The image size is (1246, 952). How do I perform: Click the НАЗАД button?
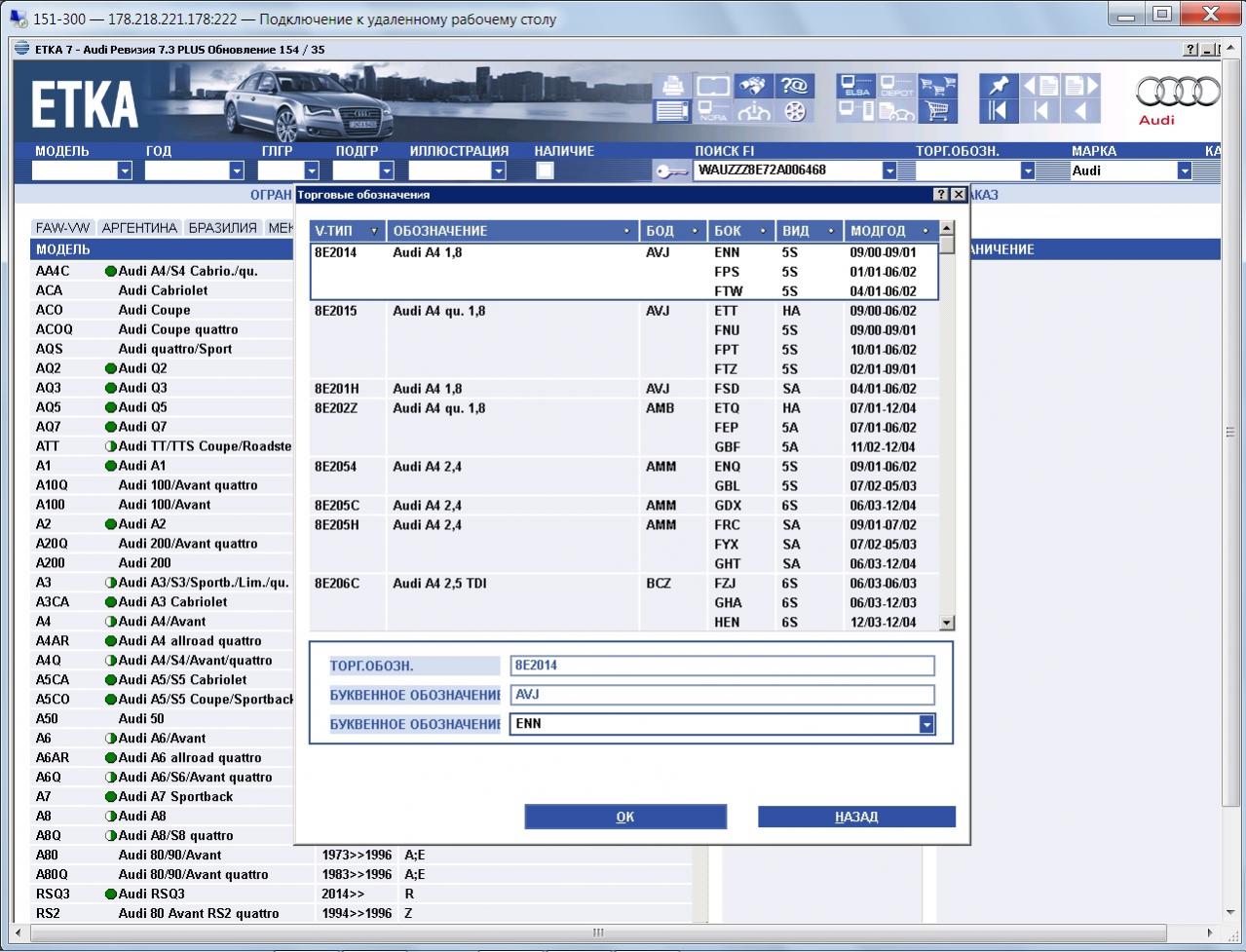click(x=856, y=817)
